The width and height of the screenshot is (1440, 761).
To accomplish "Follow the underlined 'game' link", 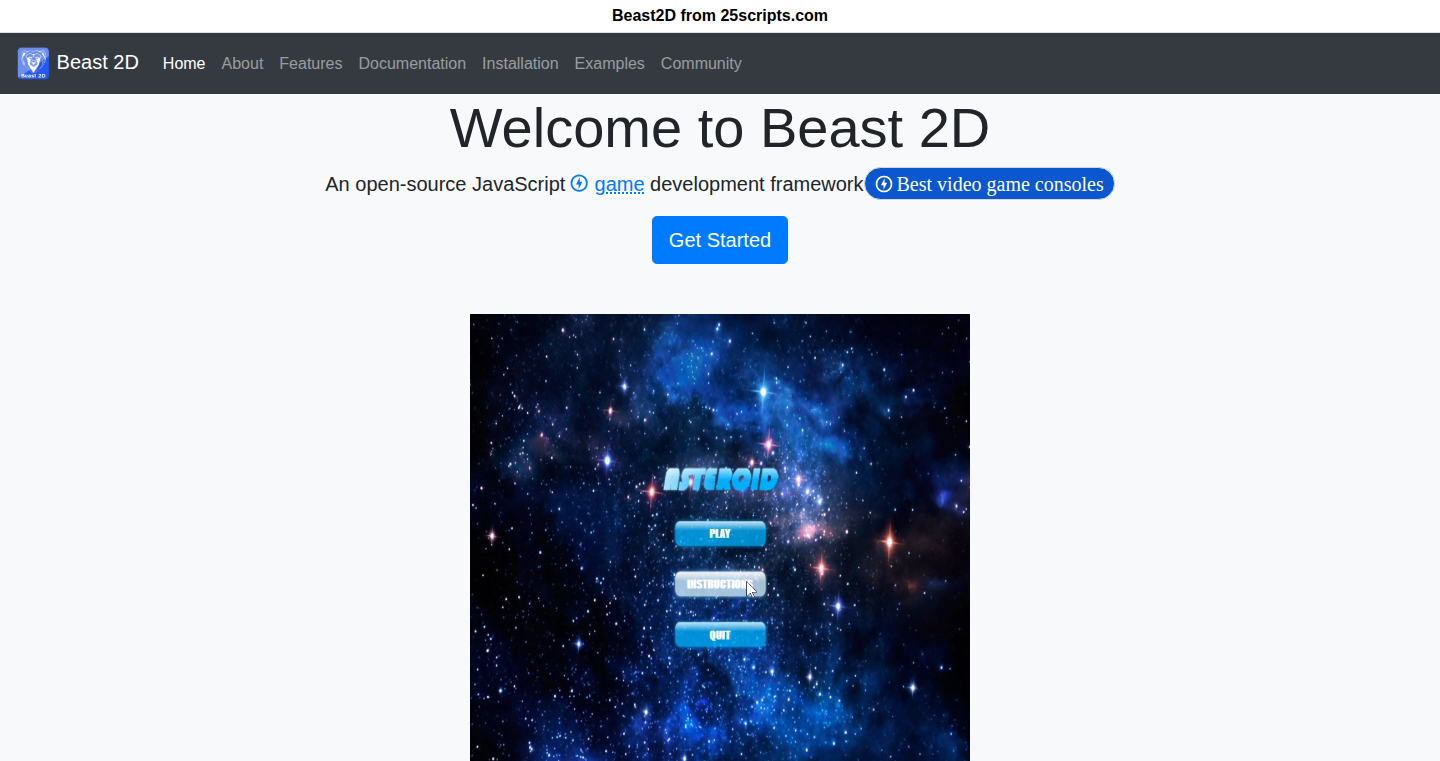I will [x=619, y=184].
